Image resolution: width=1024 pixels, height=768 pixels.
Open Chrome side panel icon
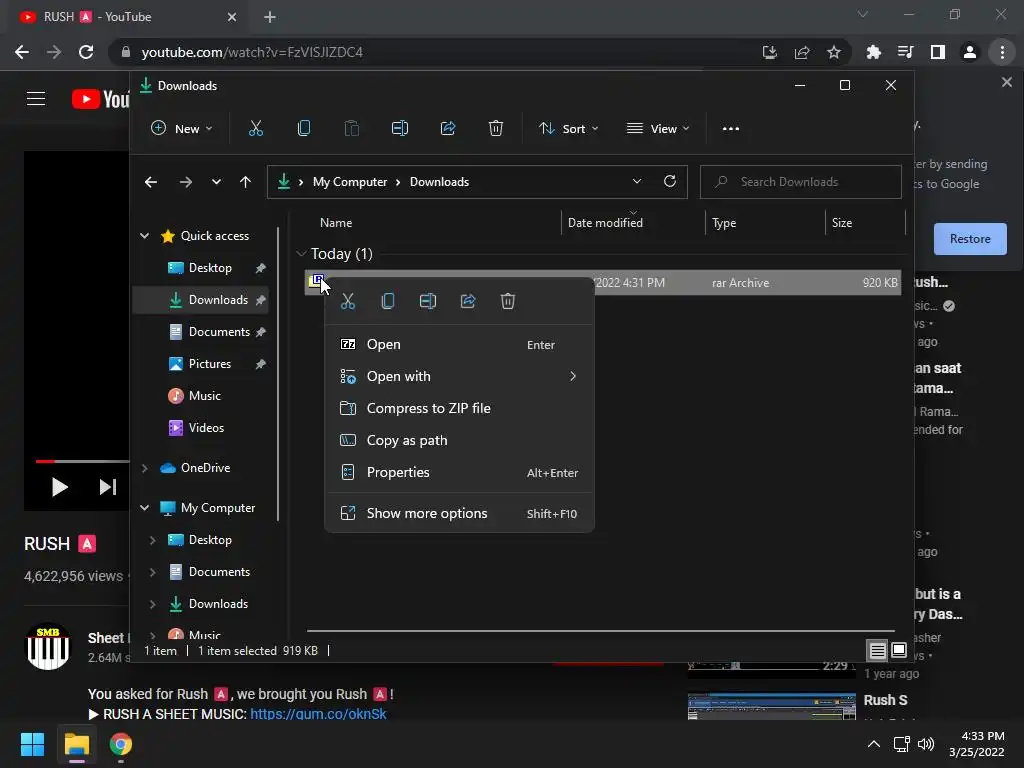(937, 52)
